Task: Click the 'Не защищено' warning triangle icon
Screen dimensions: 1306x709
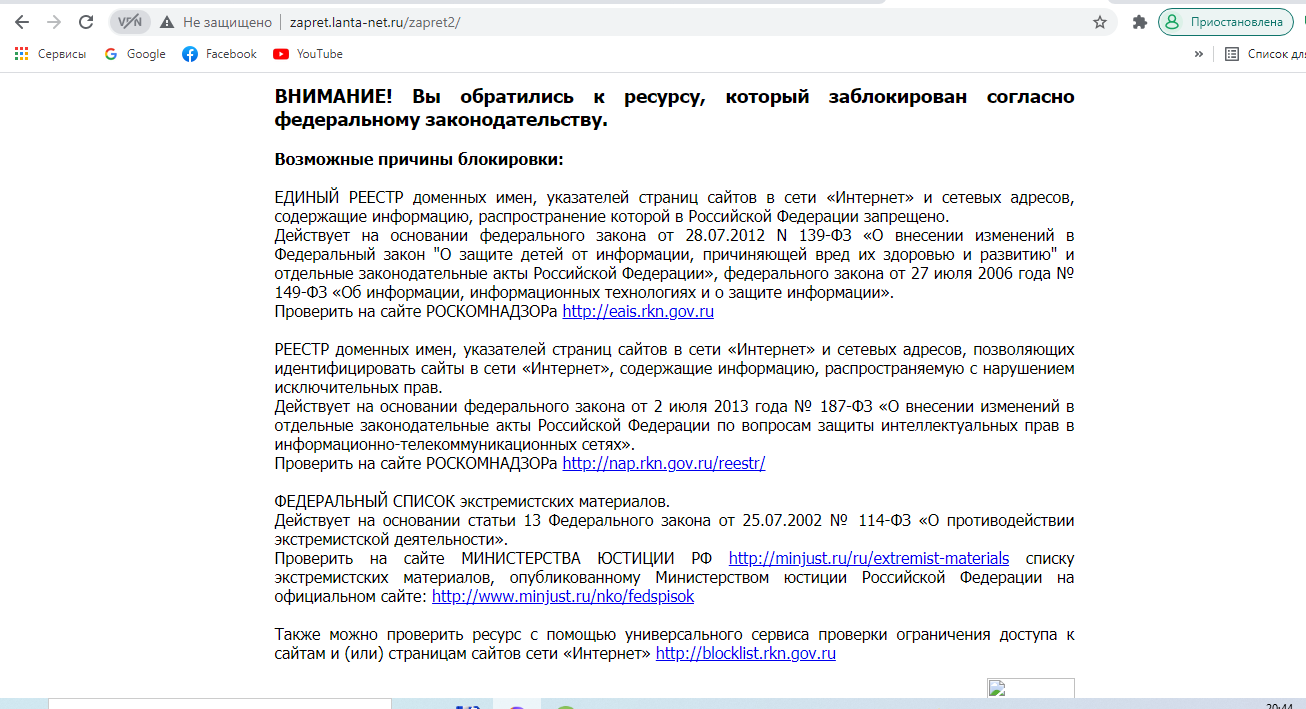Action: pyautogui.click(x=167, y=22)
